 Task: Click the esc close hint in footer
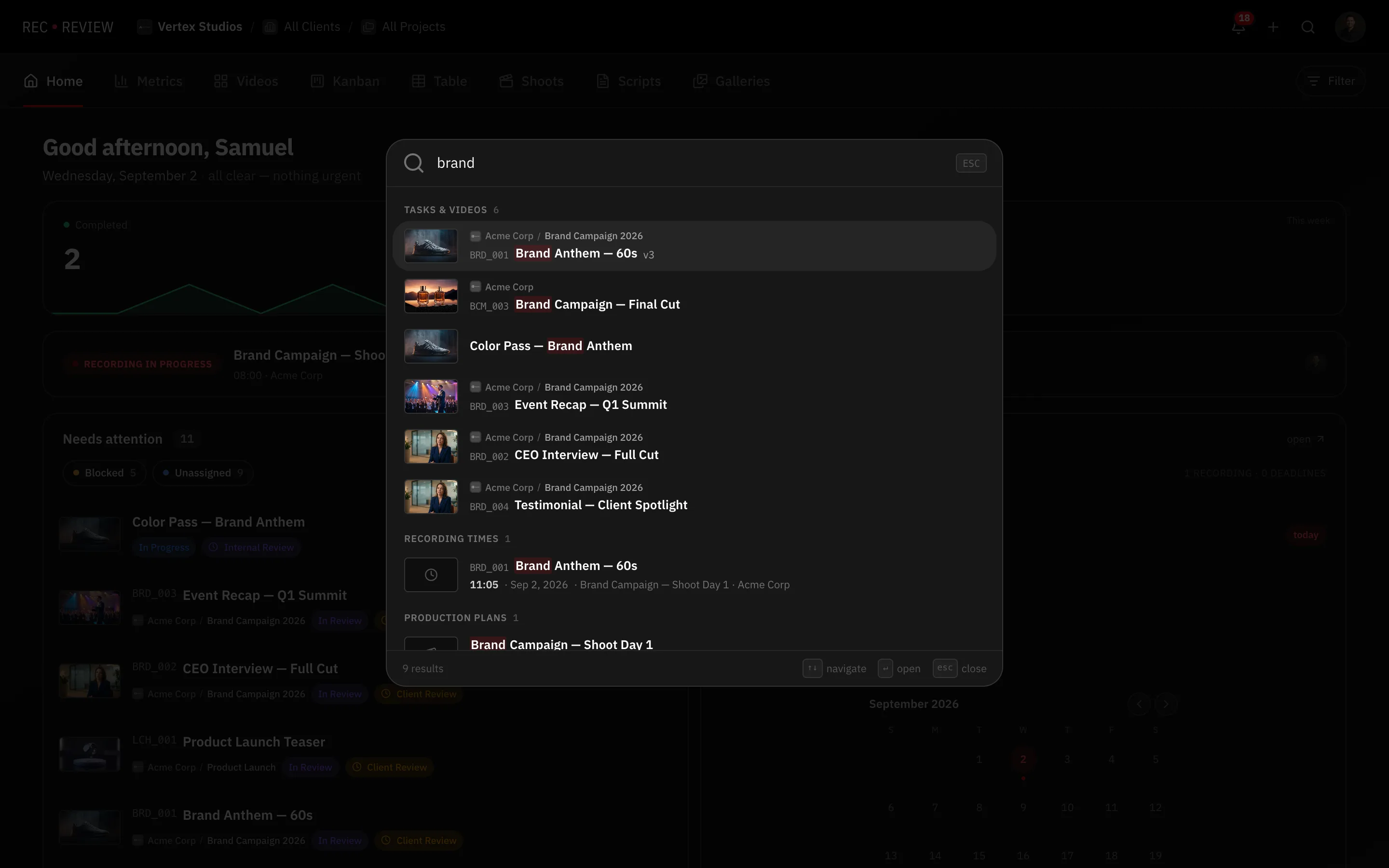tap(960, 668)
